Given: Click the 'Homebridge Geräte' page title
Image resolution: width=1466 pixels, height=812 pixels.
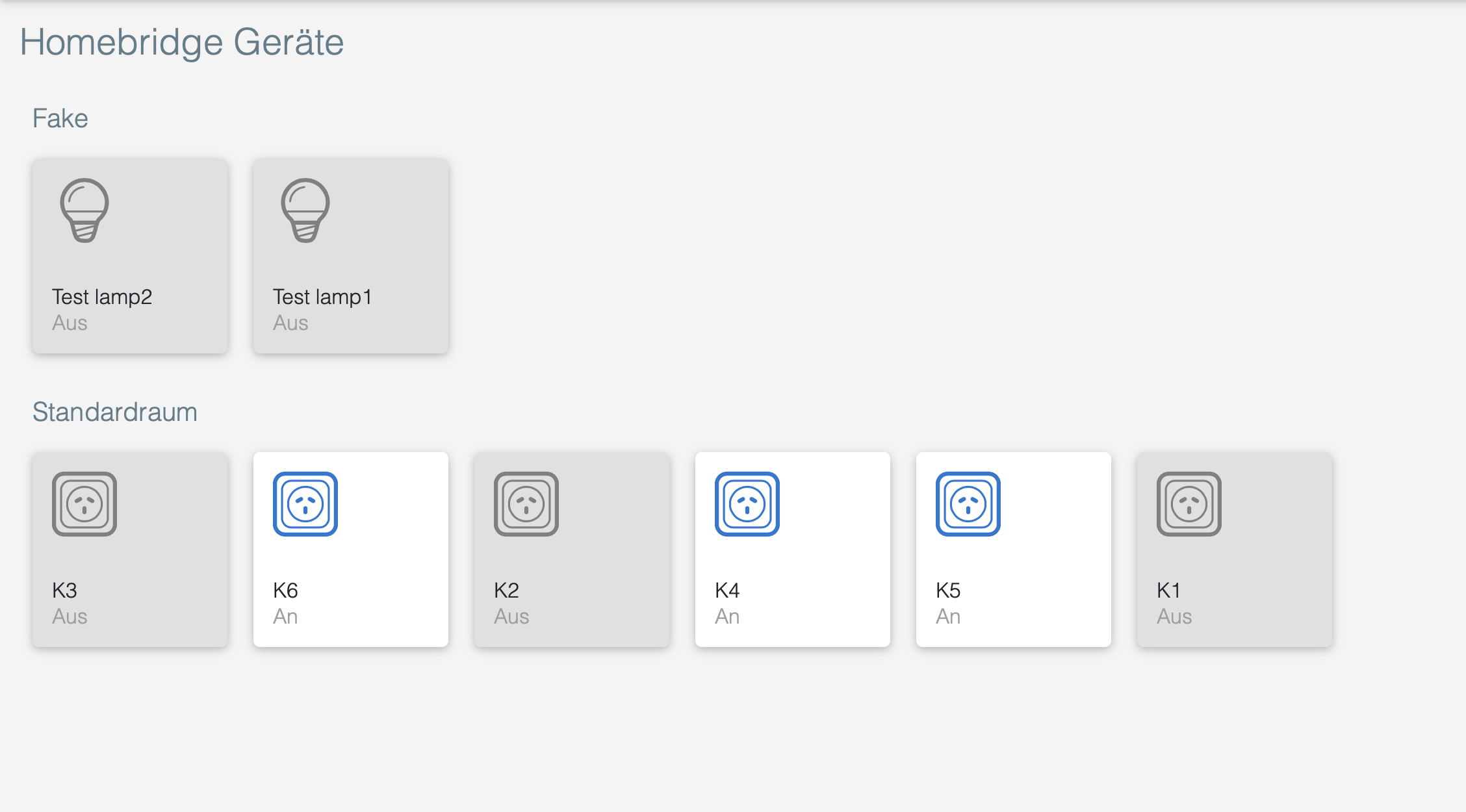Looking at the screenshot, I should pyautogui.click(x=182, y=42).
